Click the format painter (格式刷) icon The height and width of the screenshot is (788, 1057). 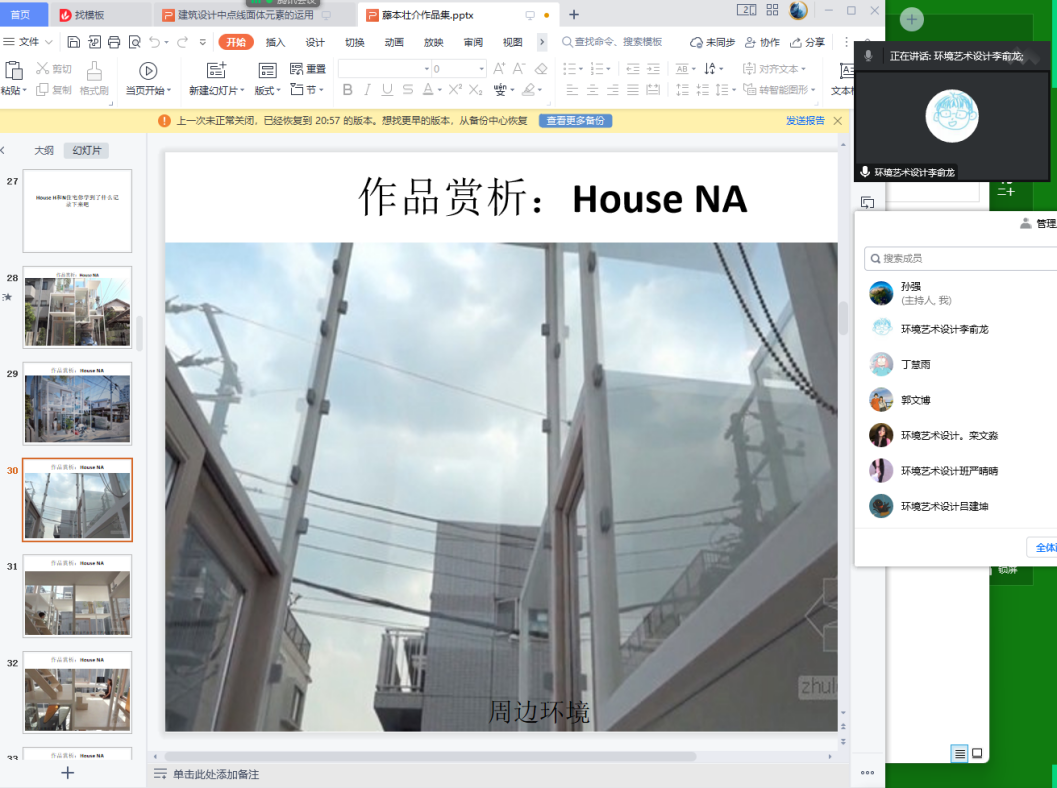click(x=94, y=71)
